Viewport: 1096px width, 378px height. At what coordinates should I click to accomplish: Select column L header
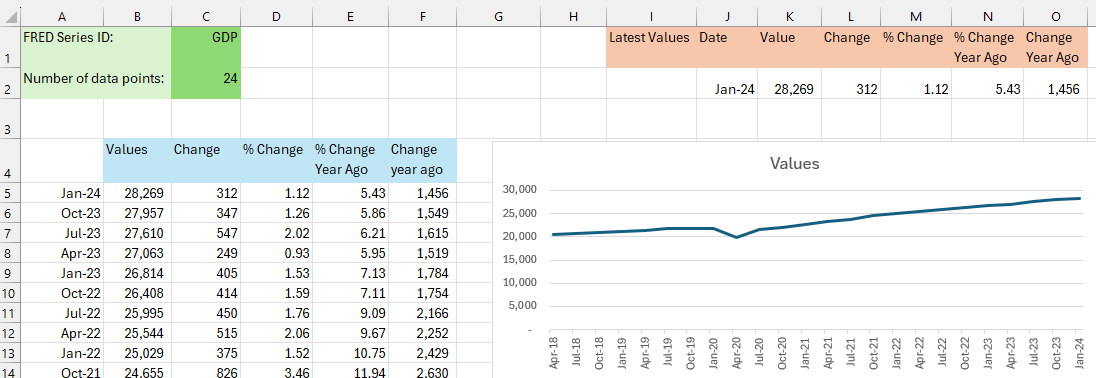pos(851,17)
